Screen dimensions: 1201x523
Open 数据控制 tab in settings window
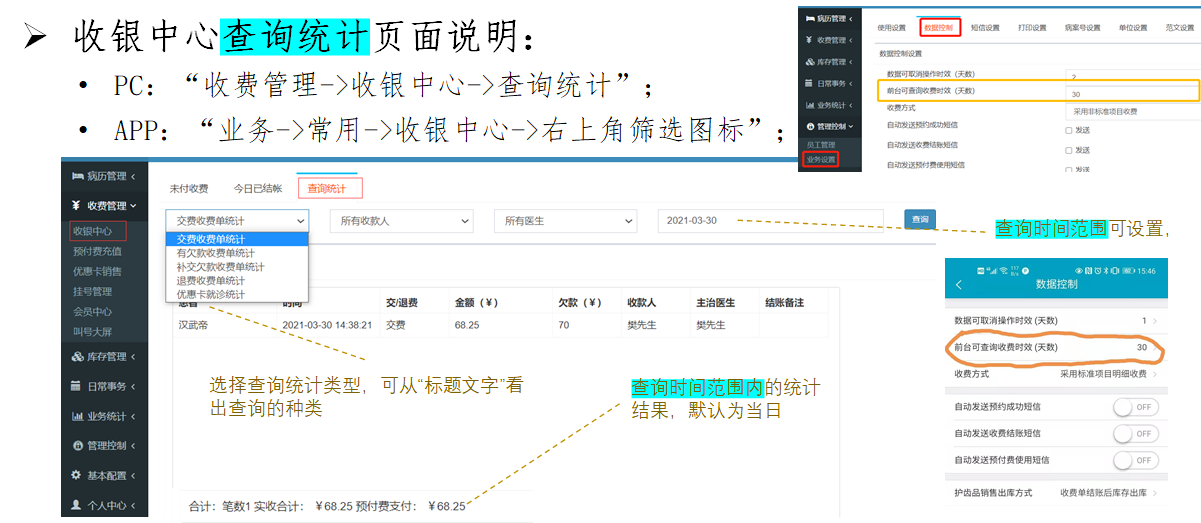(x=939, y=28)
